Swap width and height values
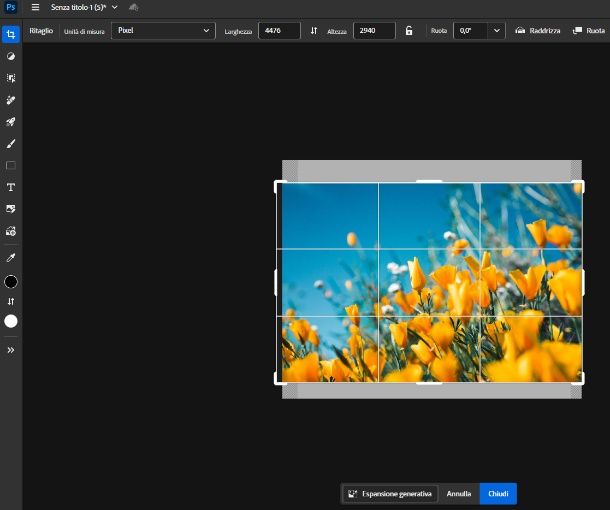Screen dimensions: 610x510 [314, 30]
